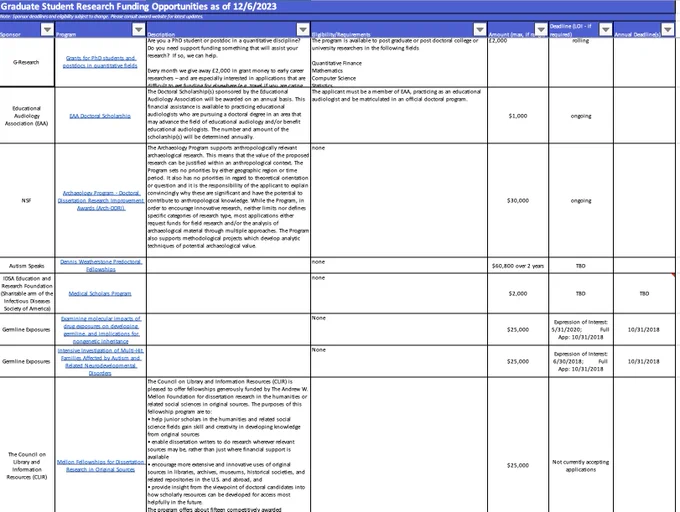Open the Deadline (LOI) column filter dropdown
This screenshot has height=512, width=680.
605,29
